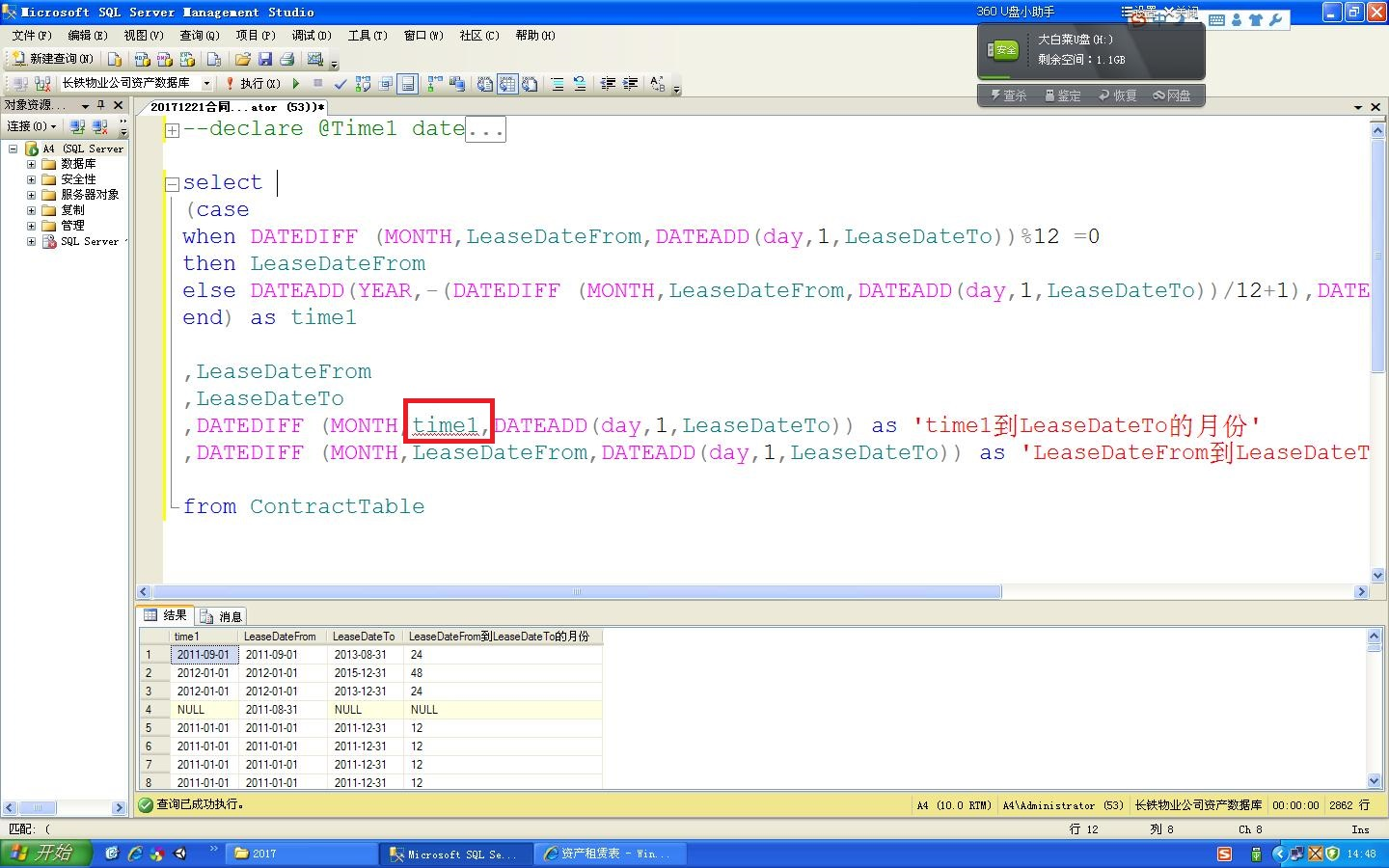The image size is (1389, 868).
Task: Switch to the 消息 tab
Action: [222, 616]
